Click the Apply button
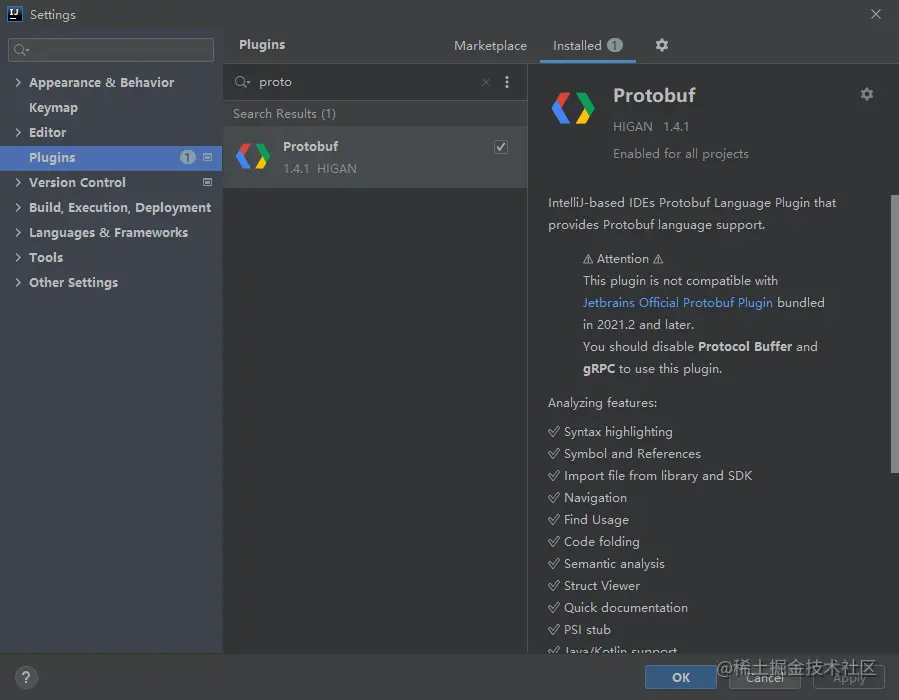The height and width of the screenshot is (700, 899). click(849, 678)
